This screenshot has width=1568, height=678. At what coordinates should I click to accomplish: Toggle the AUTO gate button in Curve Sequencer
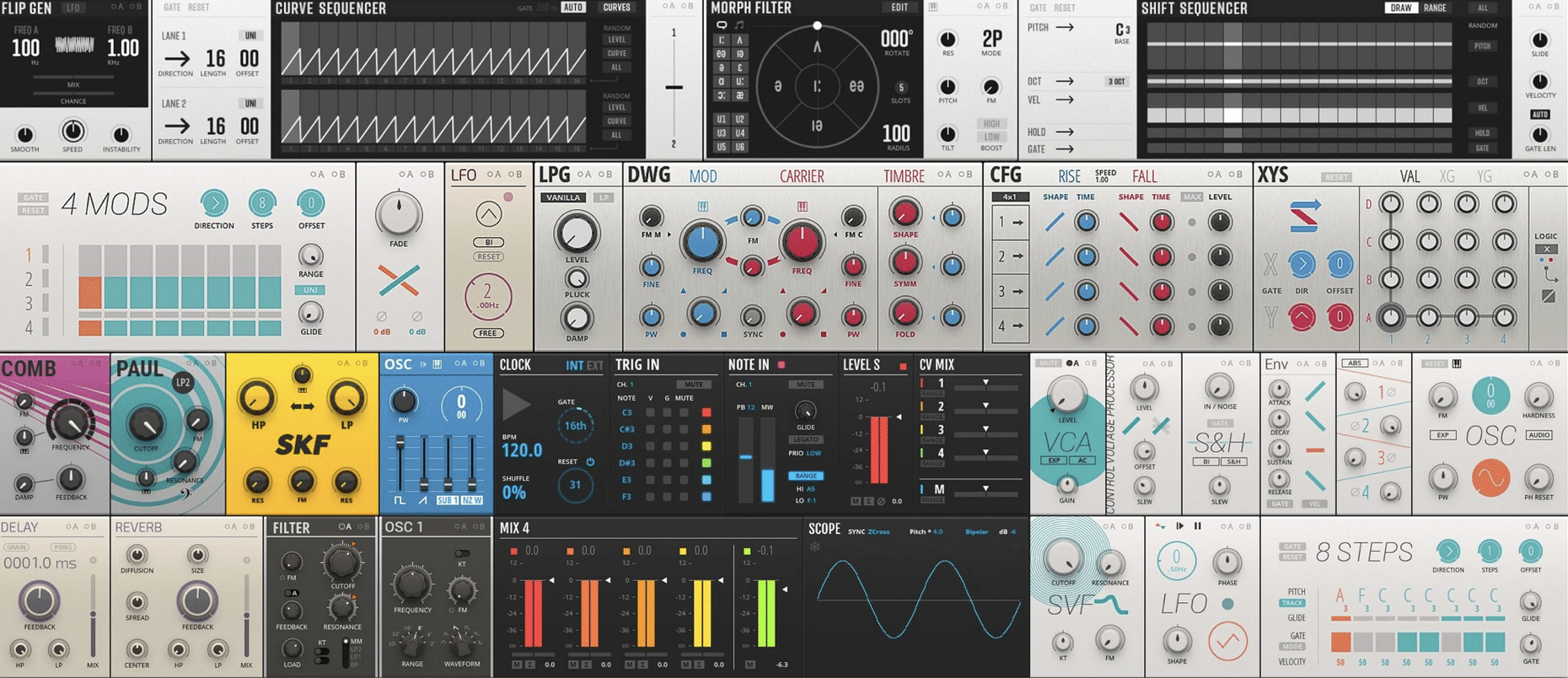(x=572, y=8)
